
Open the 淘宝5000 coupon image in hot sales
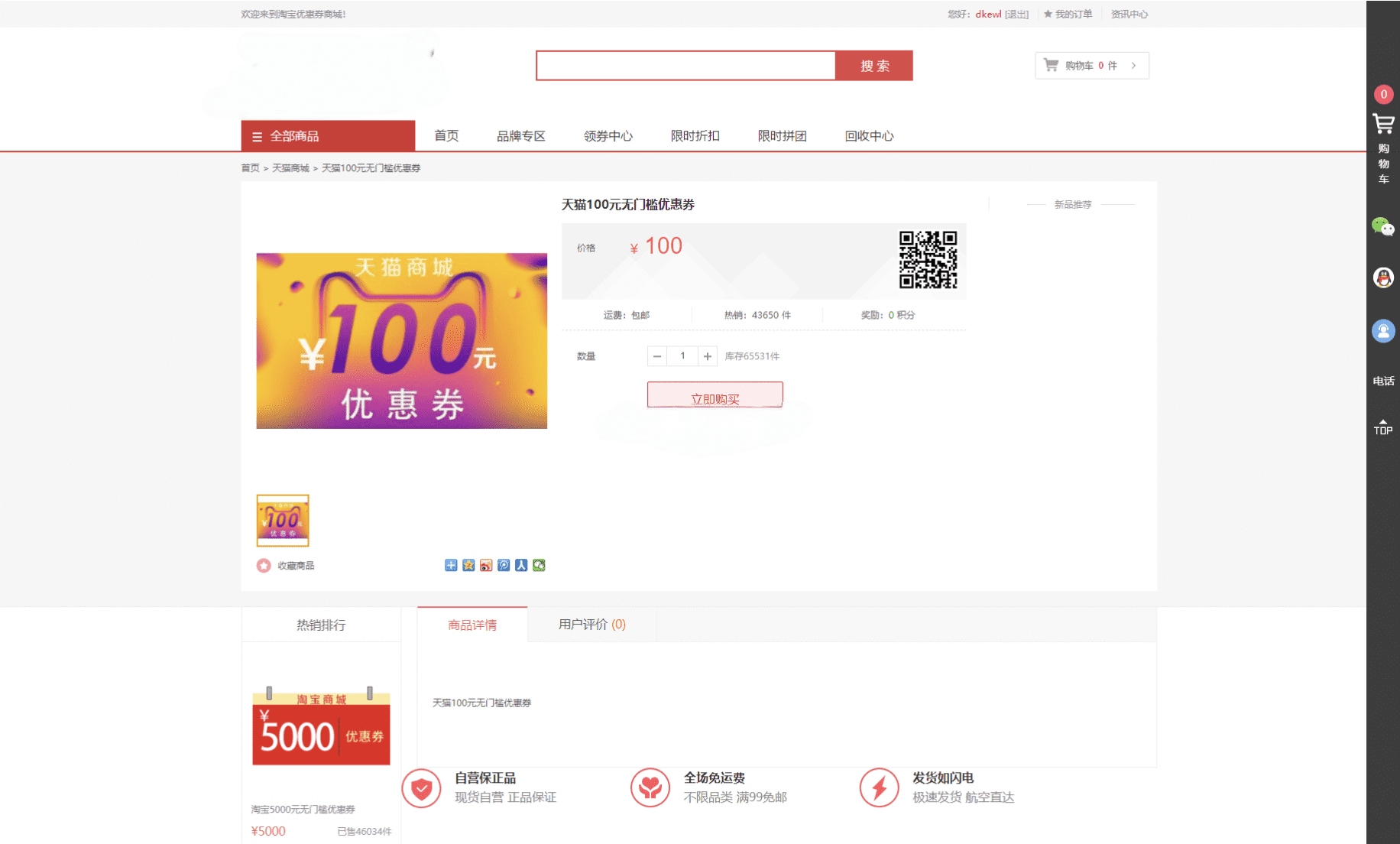321,726
